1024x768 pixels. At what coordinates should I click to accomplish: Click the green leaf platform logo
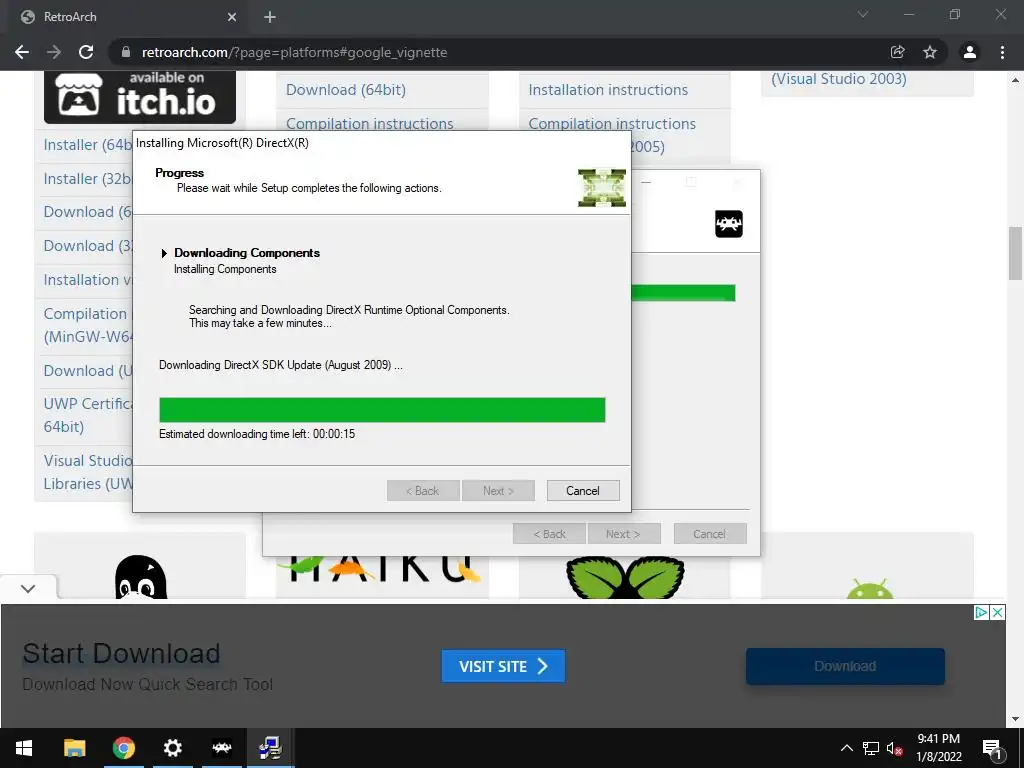click(625, 577)
